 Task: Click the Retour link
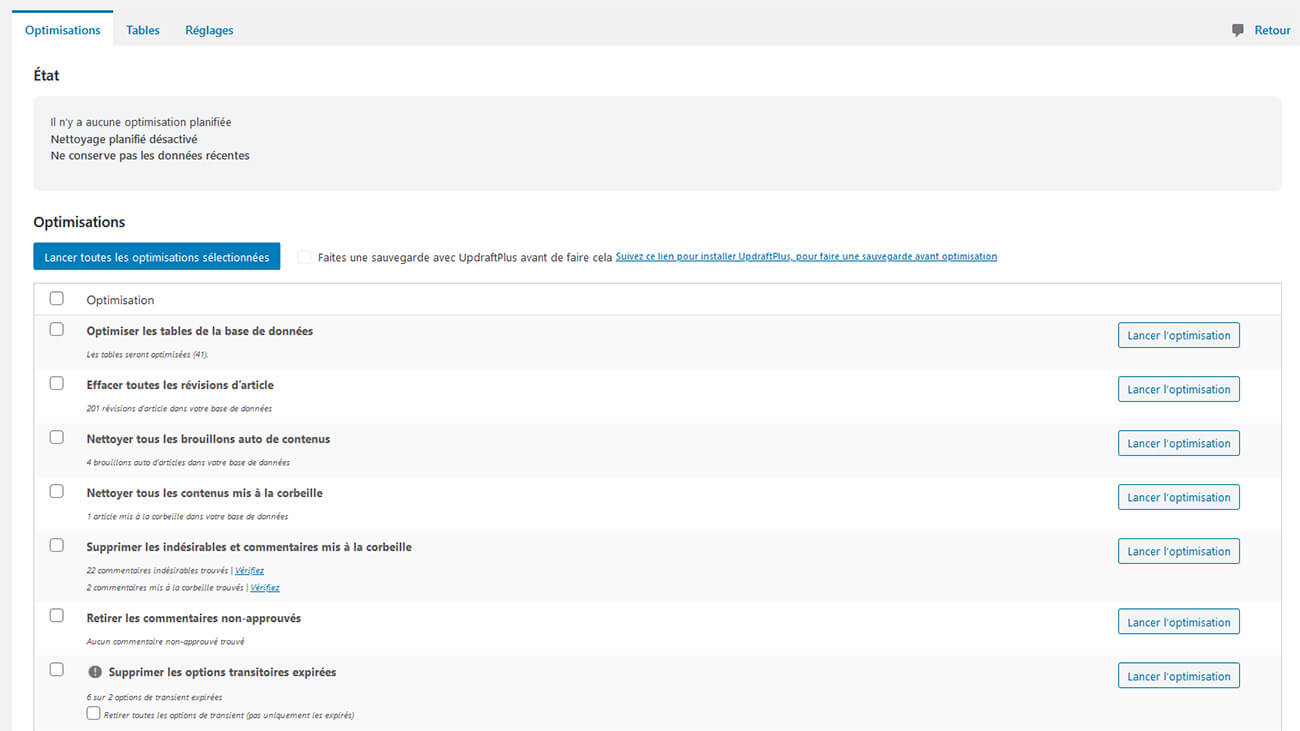[x=1272, y=30]
